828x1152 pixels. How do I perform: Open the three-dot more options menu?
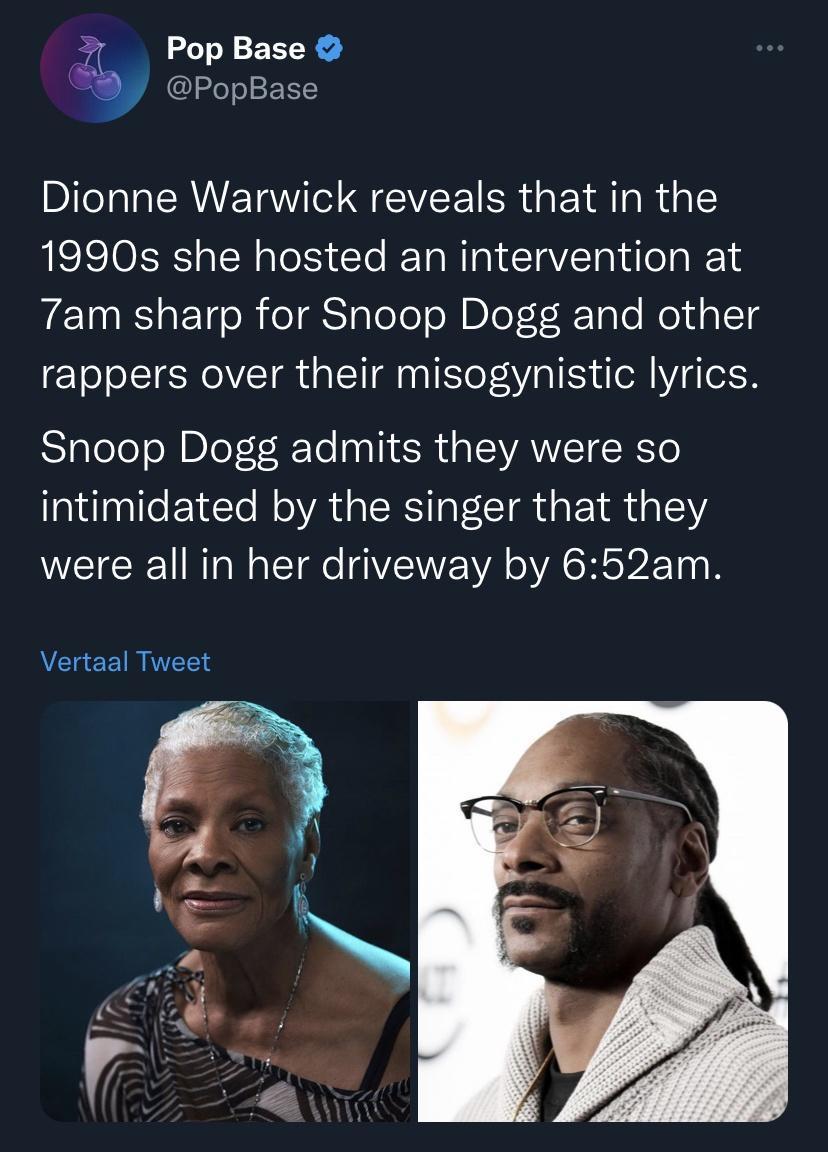(x=769, y=48)
